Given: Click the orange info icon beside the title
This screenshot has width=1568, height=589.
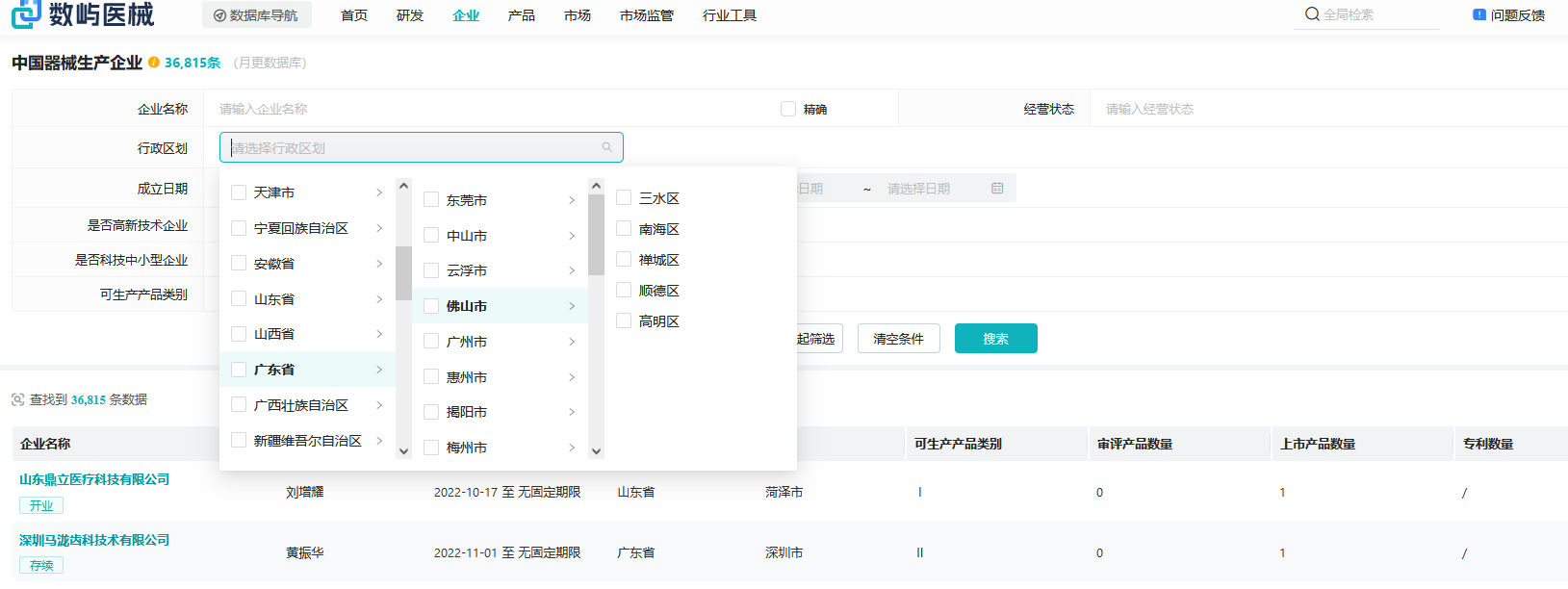Looking at the screenshot, I should (x=154, y=63).
